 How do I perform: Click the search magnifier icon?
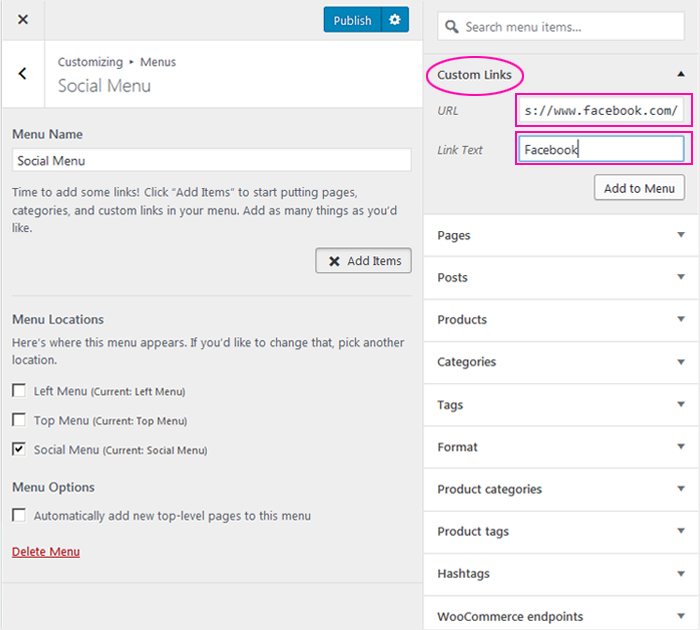451,27
